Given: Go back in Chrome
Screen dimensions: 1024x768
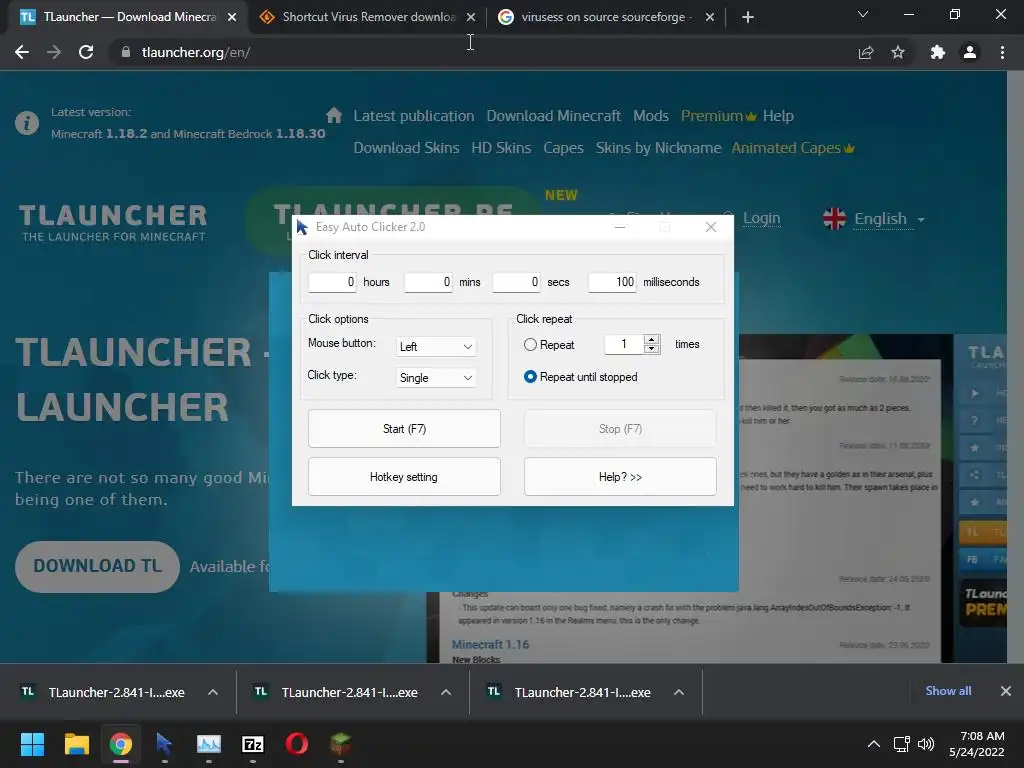Looking at the screenshot, I should (22, 52).
